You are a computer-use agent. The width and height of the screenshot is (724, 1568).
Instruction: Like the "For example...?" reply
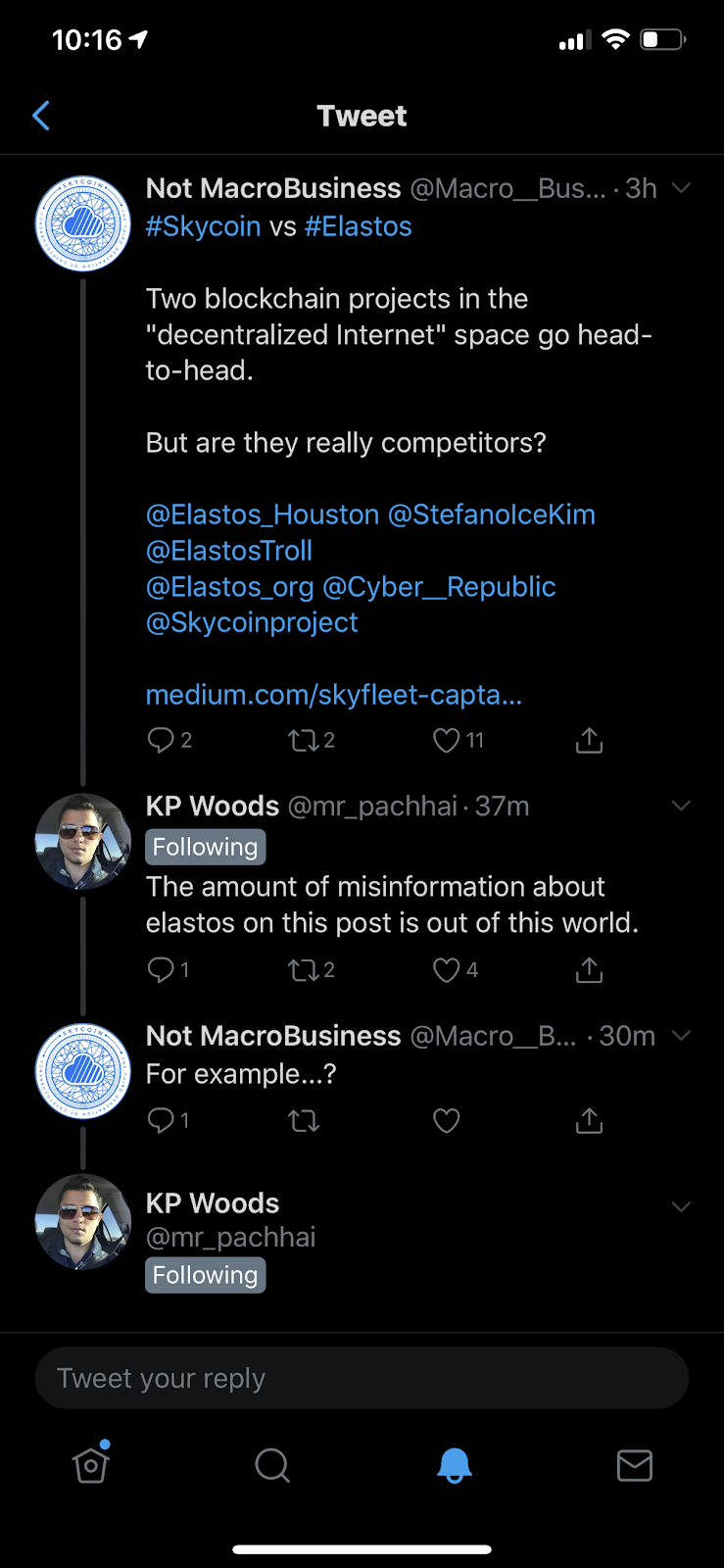[447, 1120]
